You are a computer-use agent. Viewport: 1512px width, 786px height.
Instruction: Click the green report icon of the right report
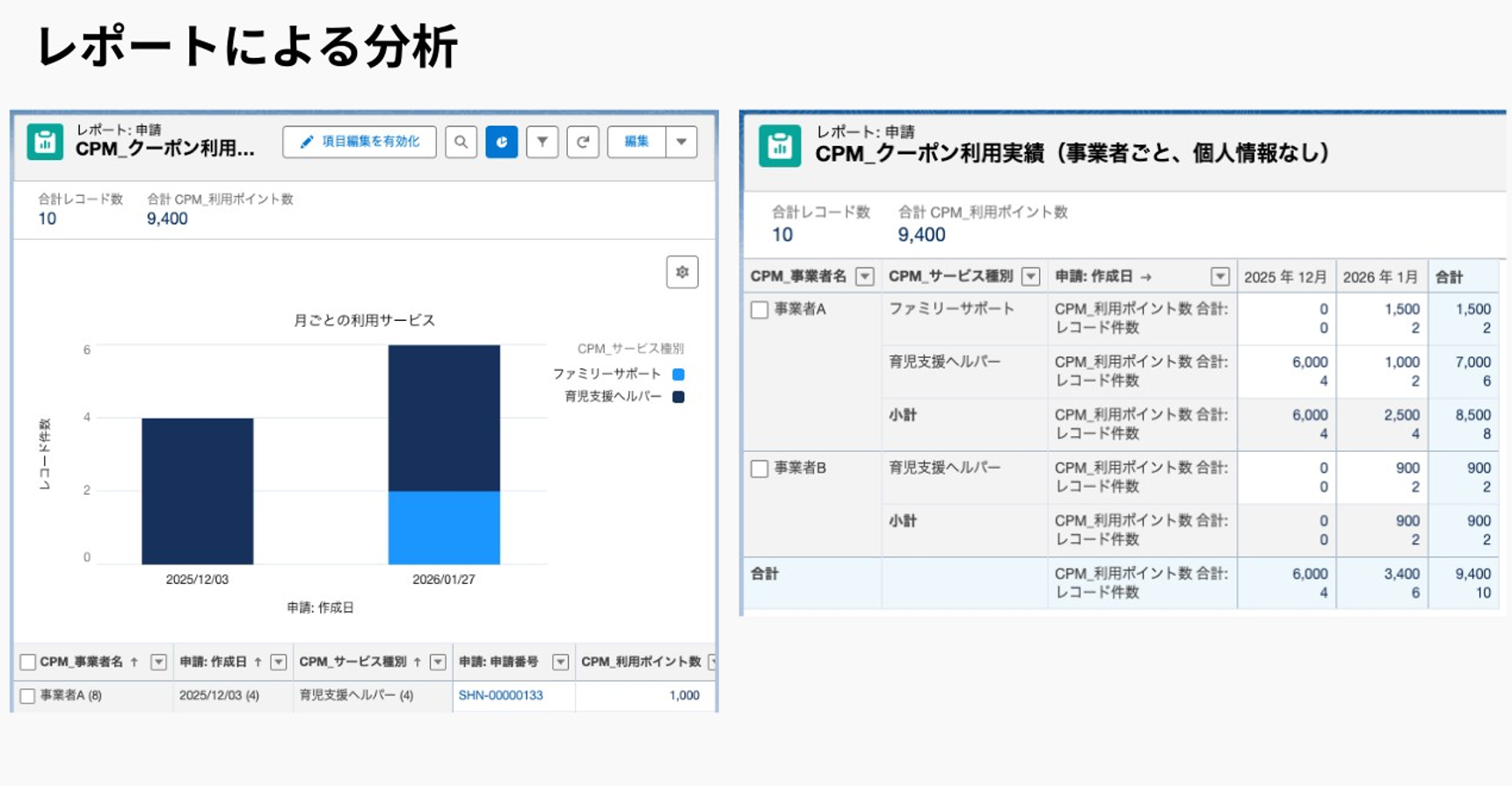(780, 146)
